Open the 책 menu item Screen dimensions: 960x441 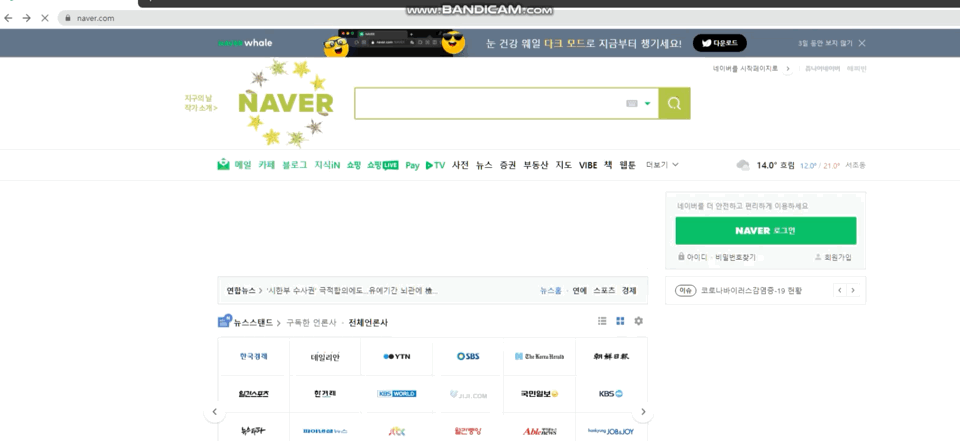(x=608, y=165)
